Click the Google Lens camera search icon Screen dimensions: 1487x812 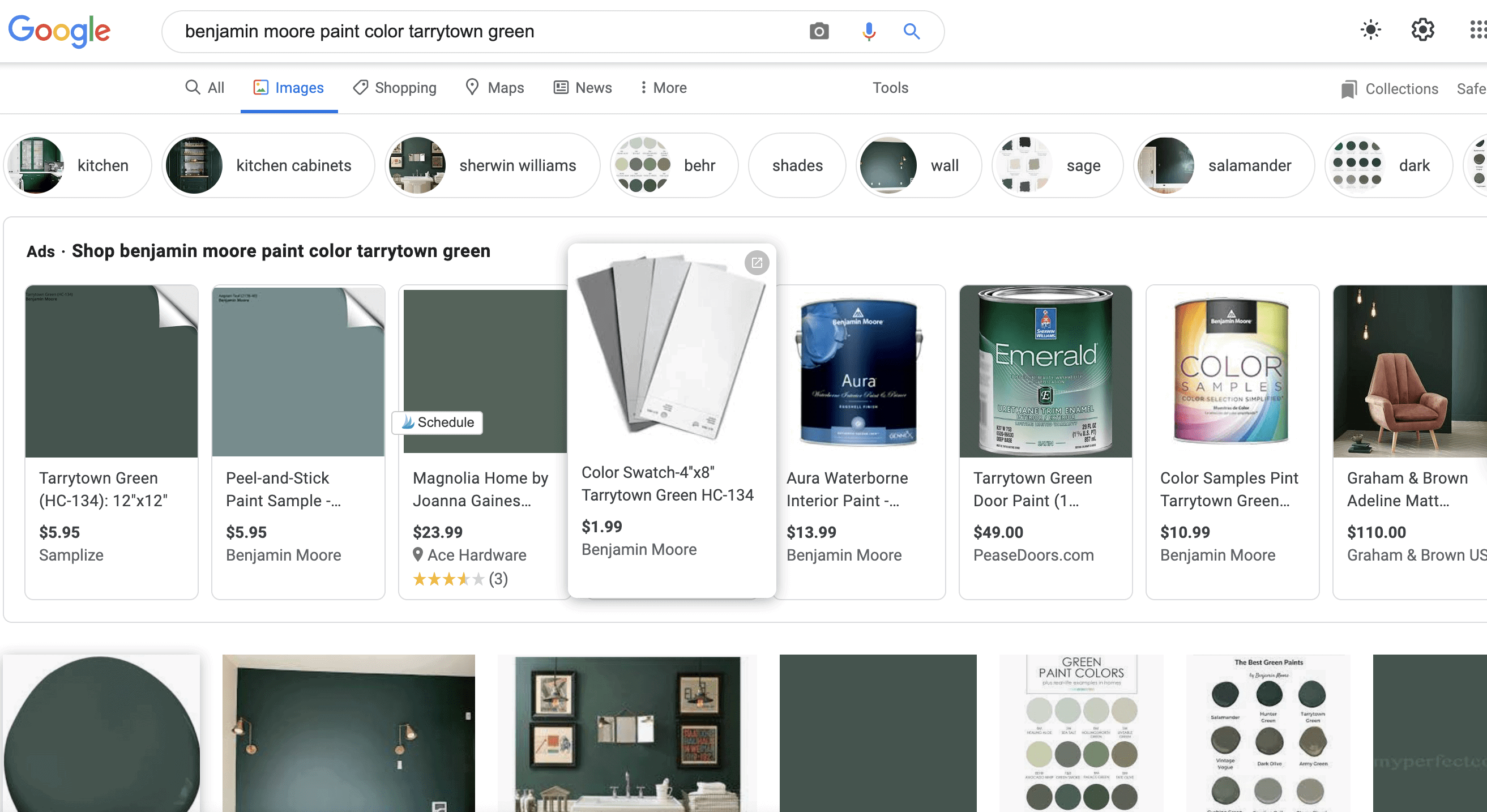(x=818, y=31)
